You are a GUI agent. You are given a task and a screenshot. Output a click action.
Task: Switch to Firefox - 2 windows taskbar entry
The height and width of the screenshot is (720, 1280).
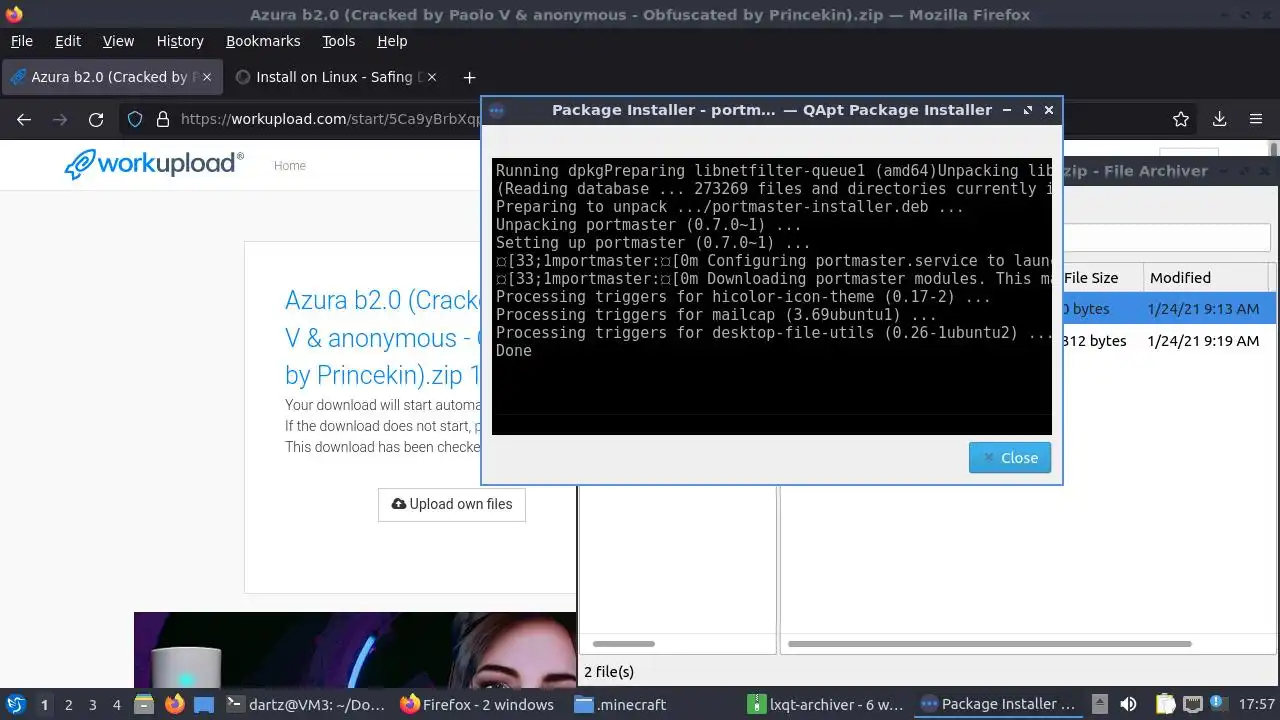(479, 704)
